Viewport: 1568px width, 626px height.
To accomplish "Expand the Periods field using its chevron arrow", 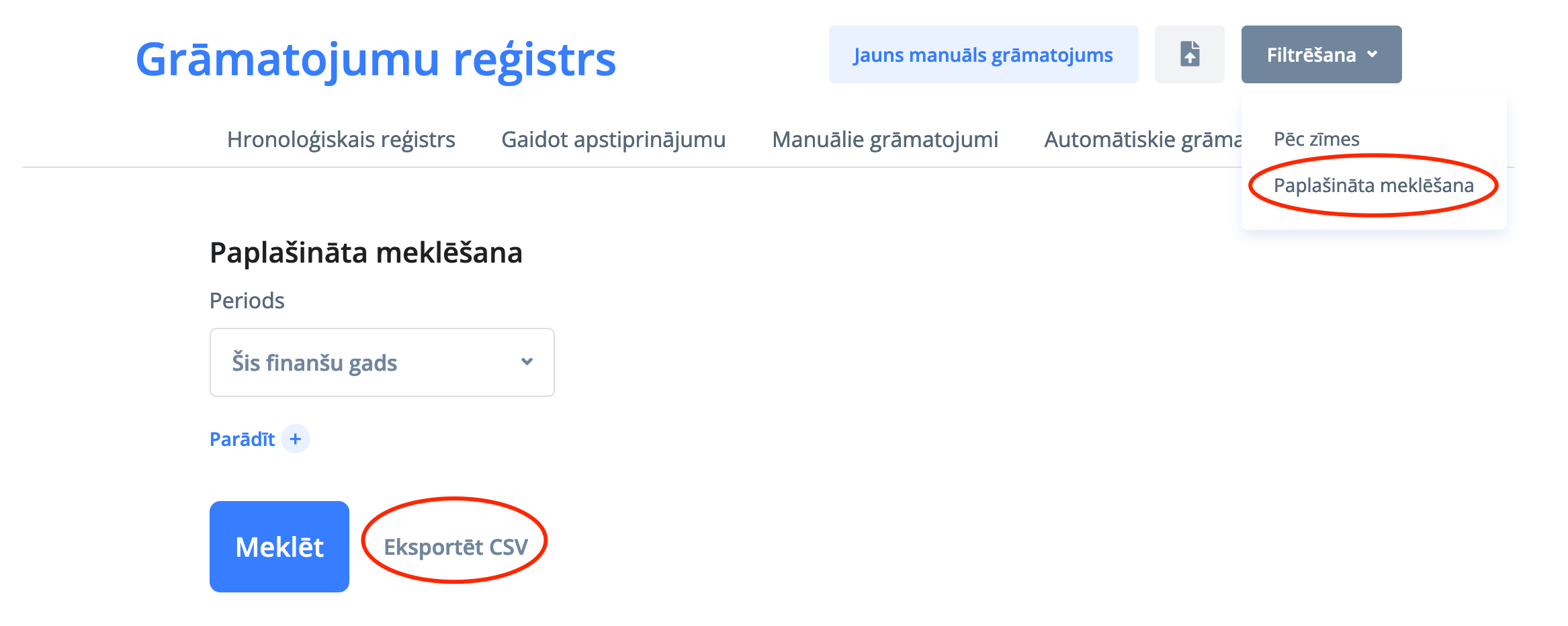I will pyautogui.click(x=527, y=362).
